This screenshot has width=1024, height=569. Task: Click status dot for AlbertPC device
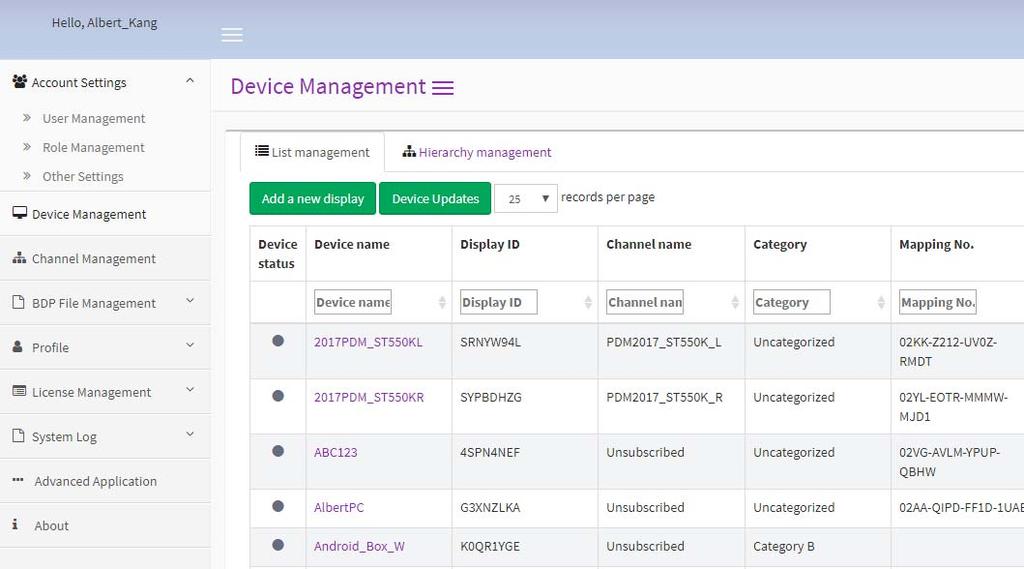tap(278, 506)
